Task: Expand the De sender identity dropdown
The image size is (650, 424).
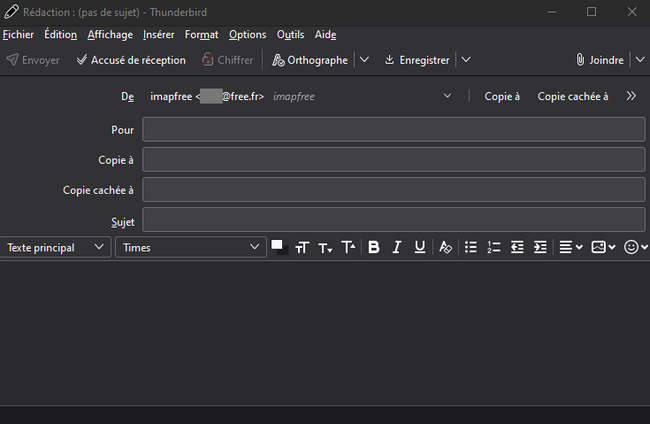Action: (447, 96)
